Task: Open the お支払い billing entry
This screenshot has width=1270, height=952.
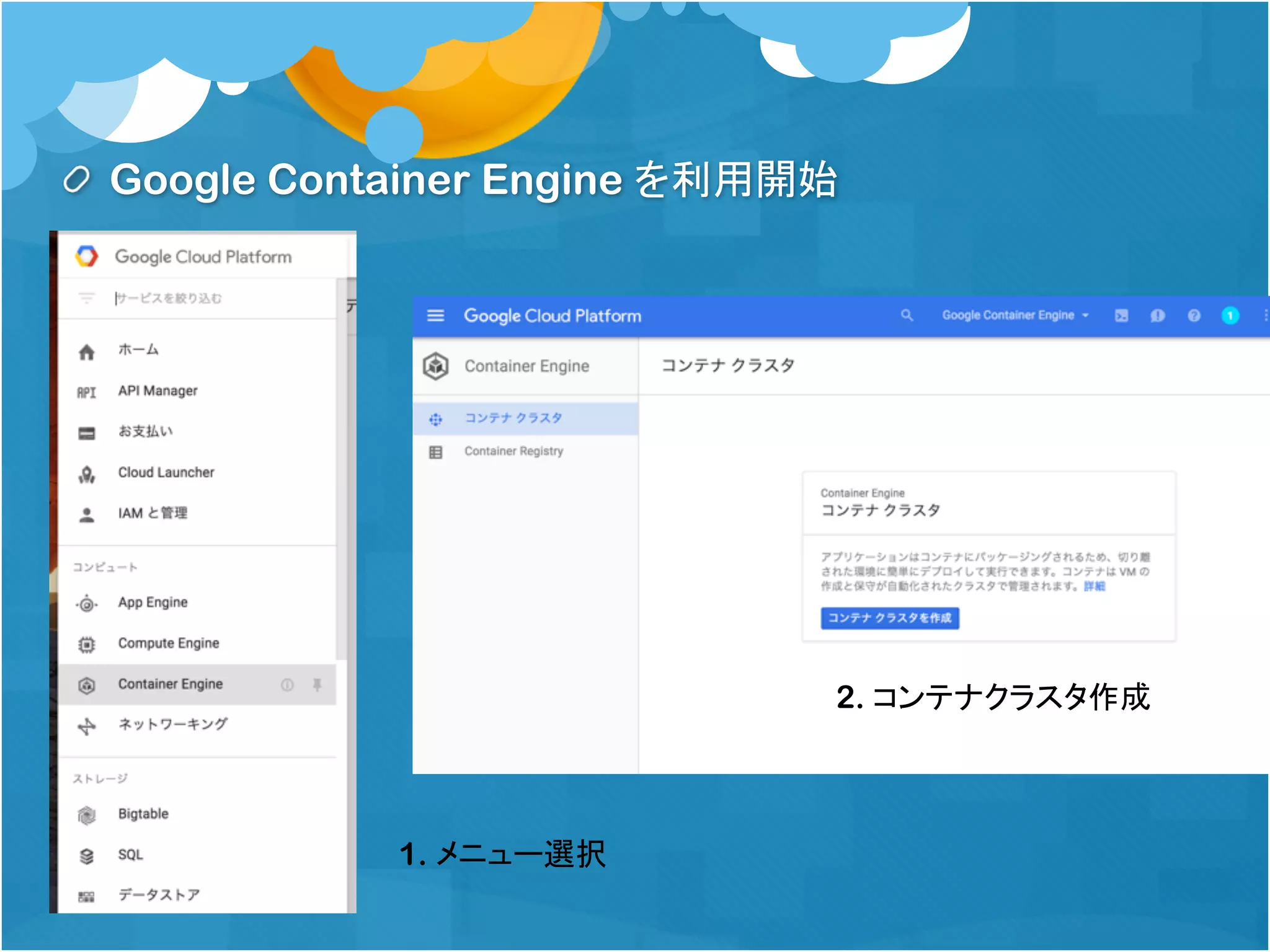Action: pos(145,431)
